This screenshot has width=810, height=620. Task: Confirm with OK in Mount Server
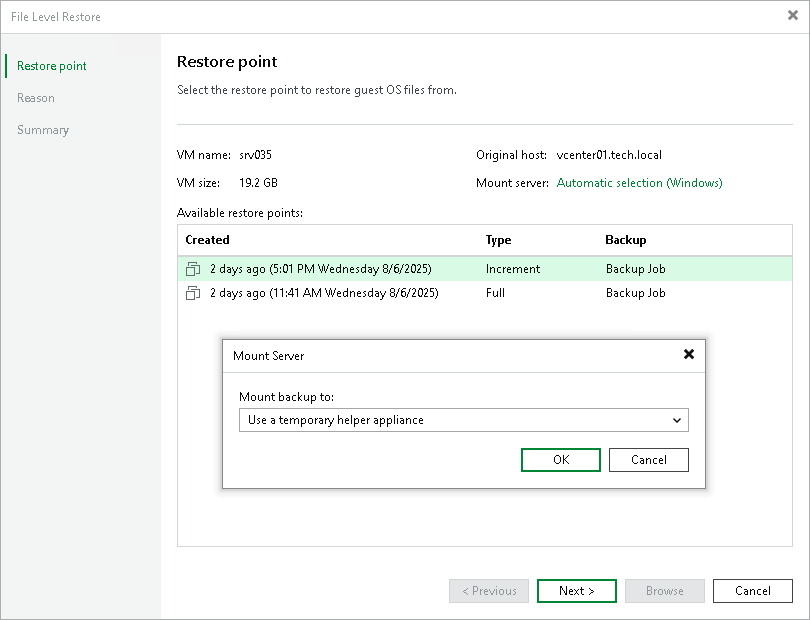point(561,460)
